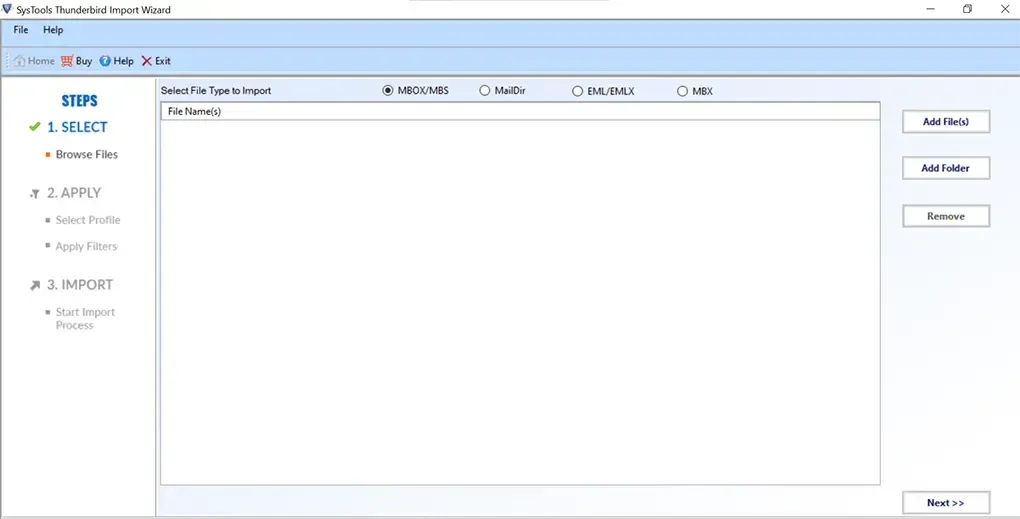1020x519 pixels.
Task: Open the File menu
Action: 21,30
